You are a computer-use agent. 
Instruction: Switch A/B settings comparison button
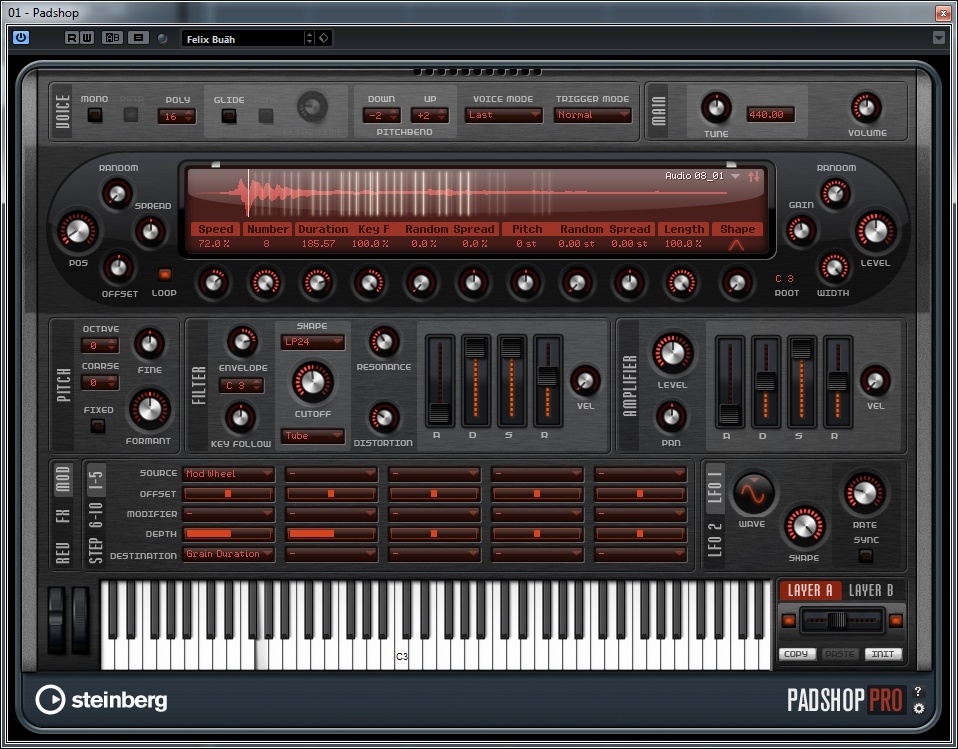coord(112,38)
